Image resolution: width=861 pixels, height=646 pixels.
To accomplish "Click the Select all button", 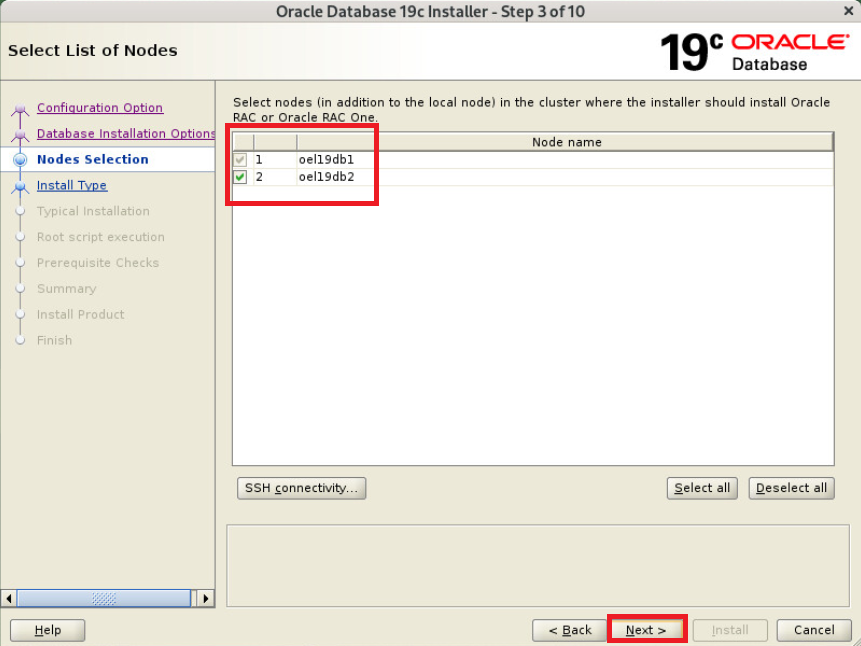I will click(702, 488).
